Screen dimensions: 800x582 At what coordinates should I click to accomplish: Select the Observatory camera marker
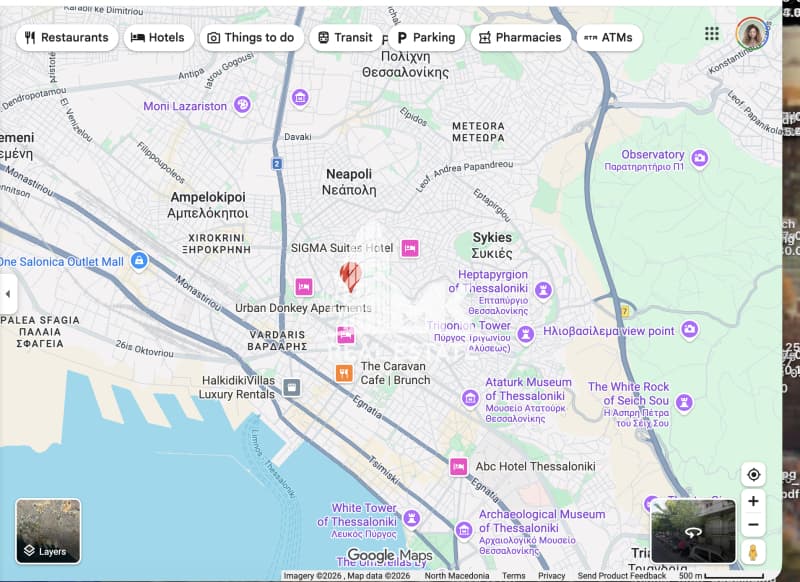click(x=699, y=158)
